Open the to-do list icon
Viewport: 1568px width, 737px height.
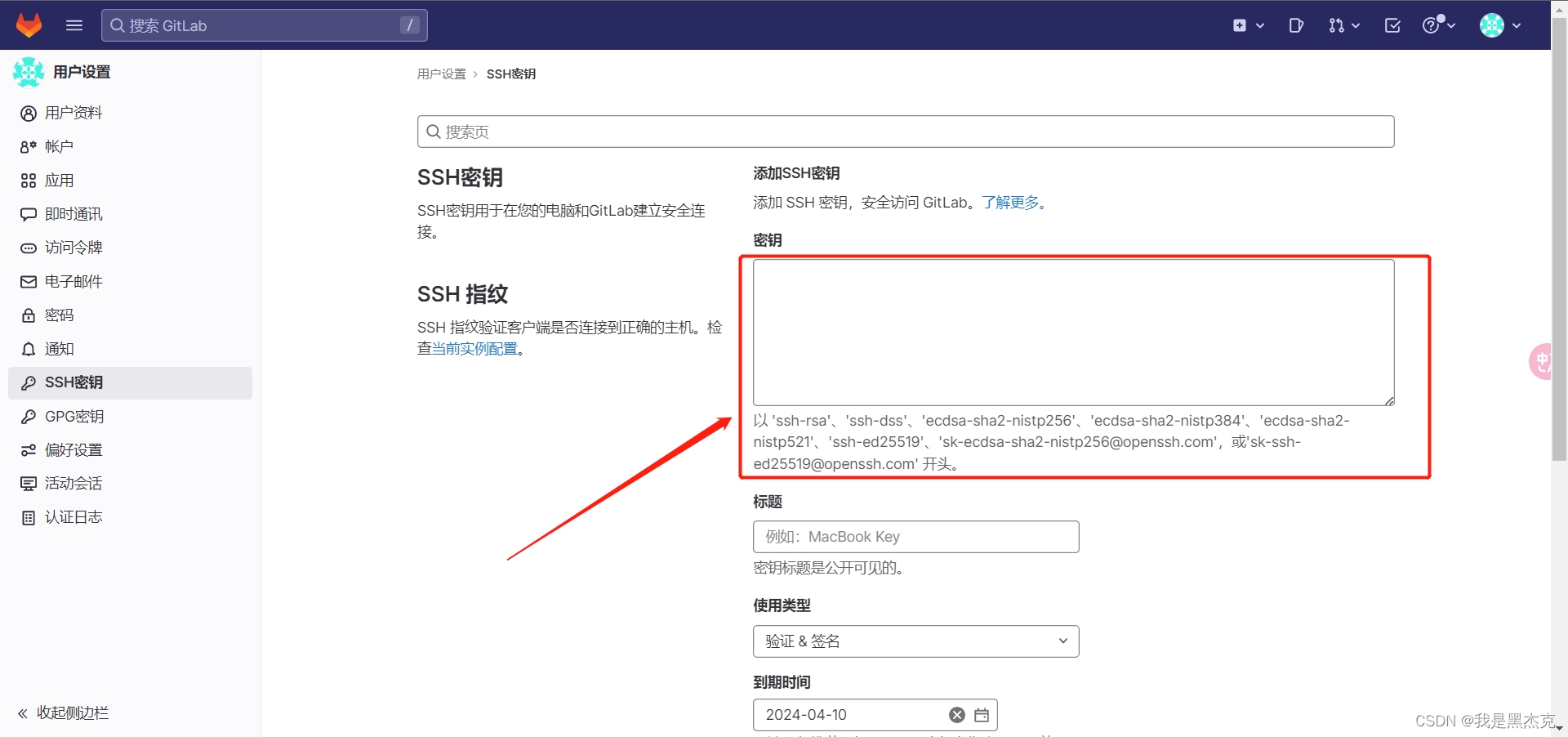(x=1392, y=25)
